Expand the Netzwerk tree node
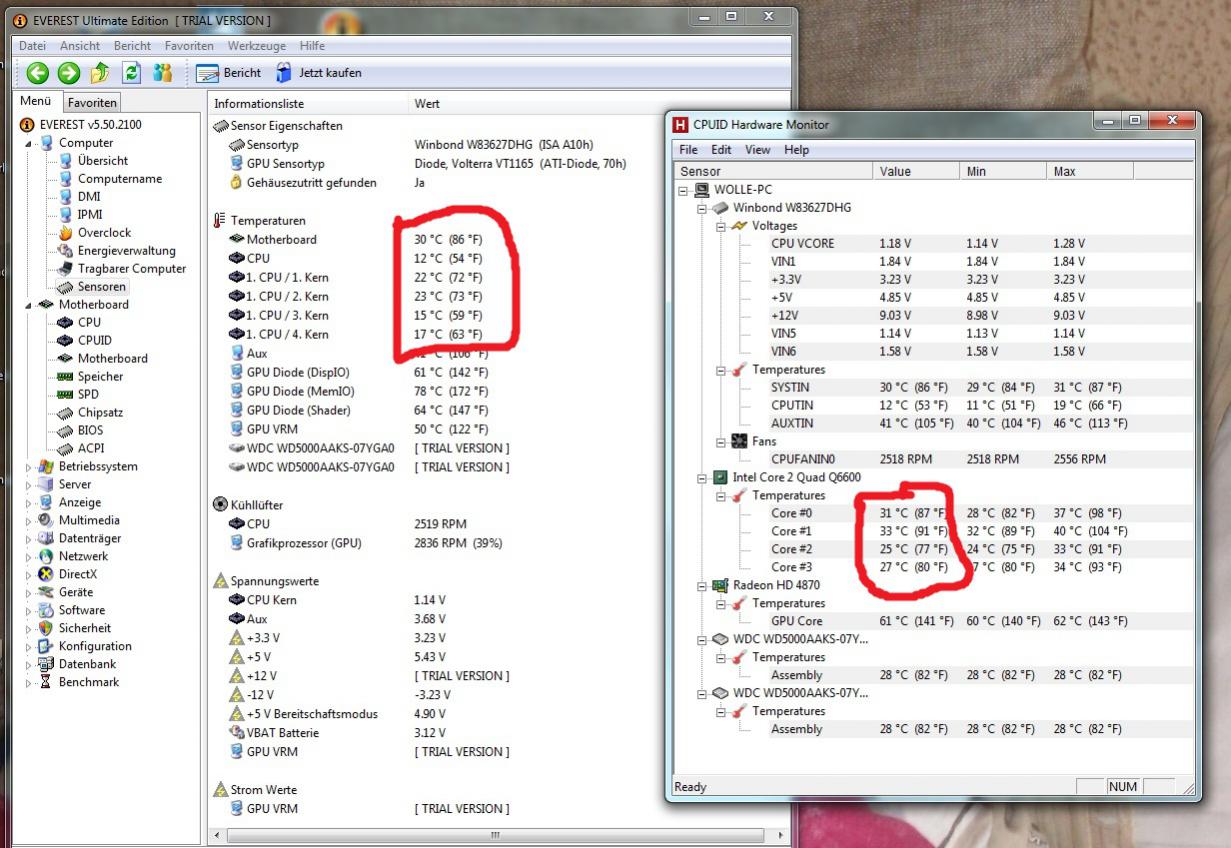 [x=29, y=557]
